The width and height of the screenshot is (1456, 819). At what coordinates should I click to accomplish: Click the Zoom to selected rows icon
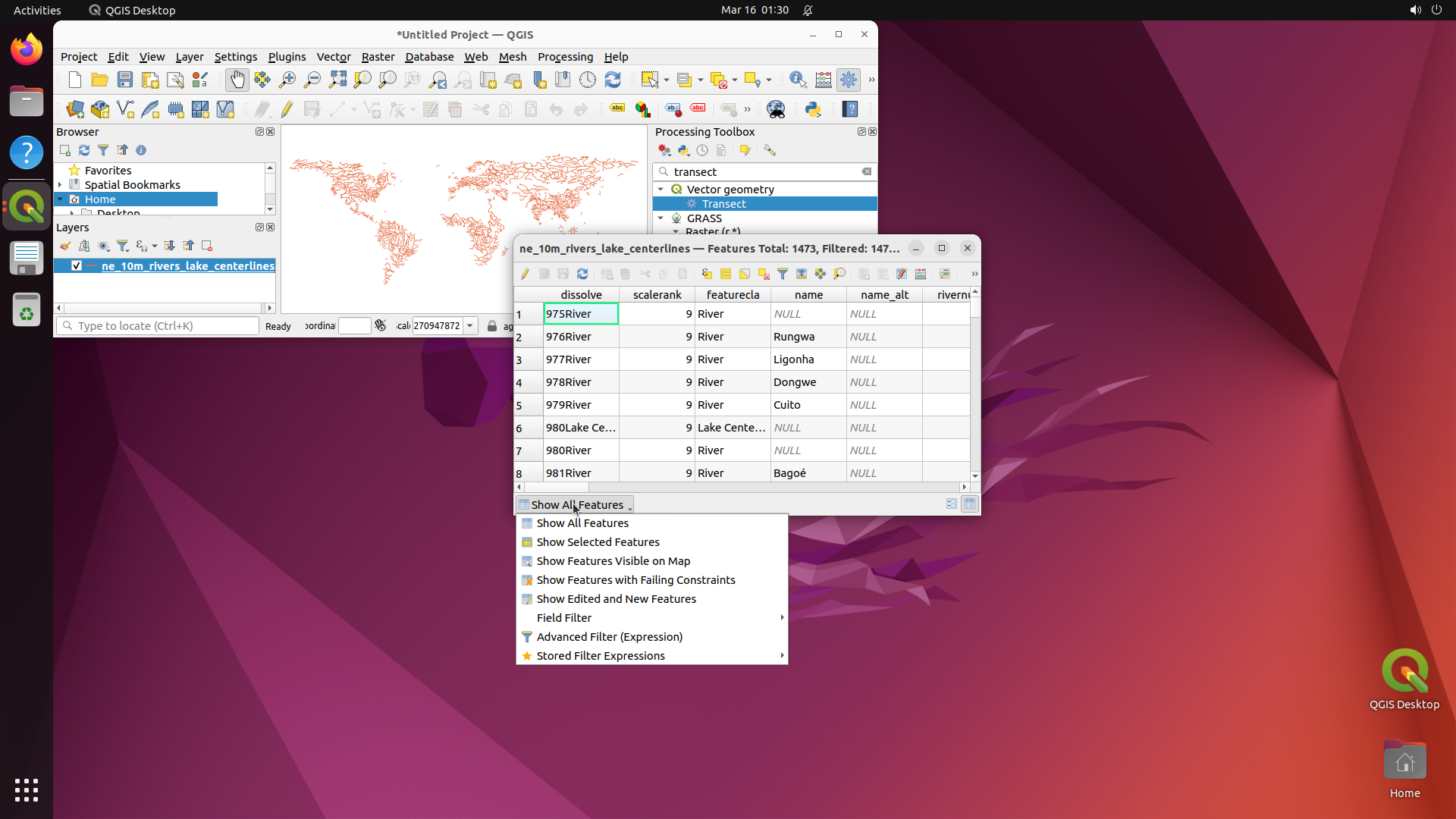click(x=839, y=274)
